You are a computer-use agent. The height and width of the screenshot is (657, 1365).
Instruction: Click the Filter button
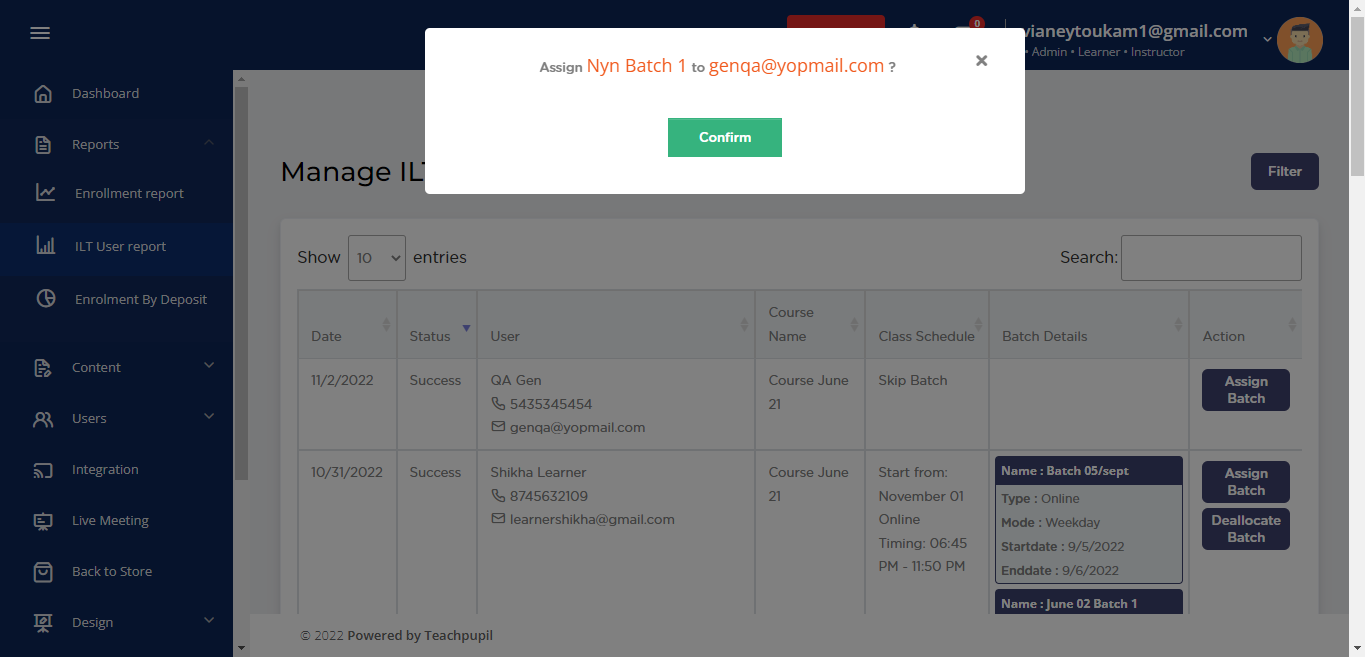click(x=1284, y=171)
